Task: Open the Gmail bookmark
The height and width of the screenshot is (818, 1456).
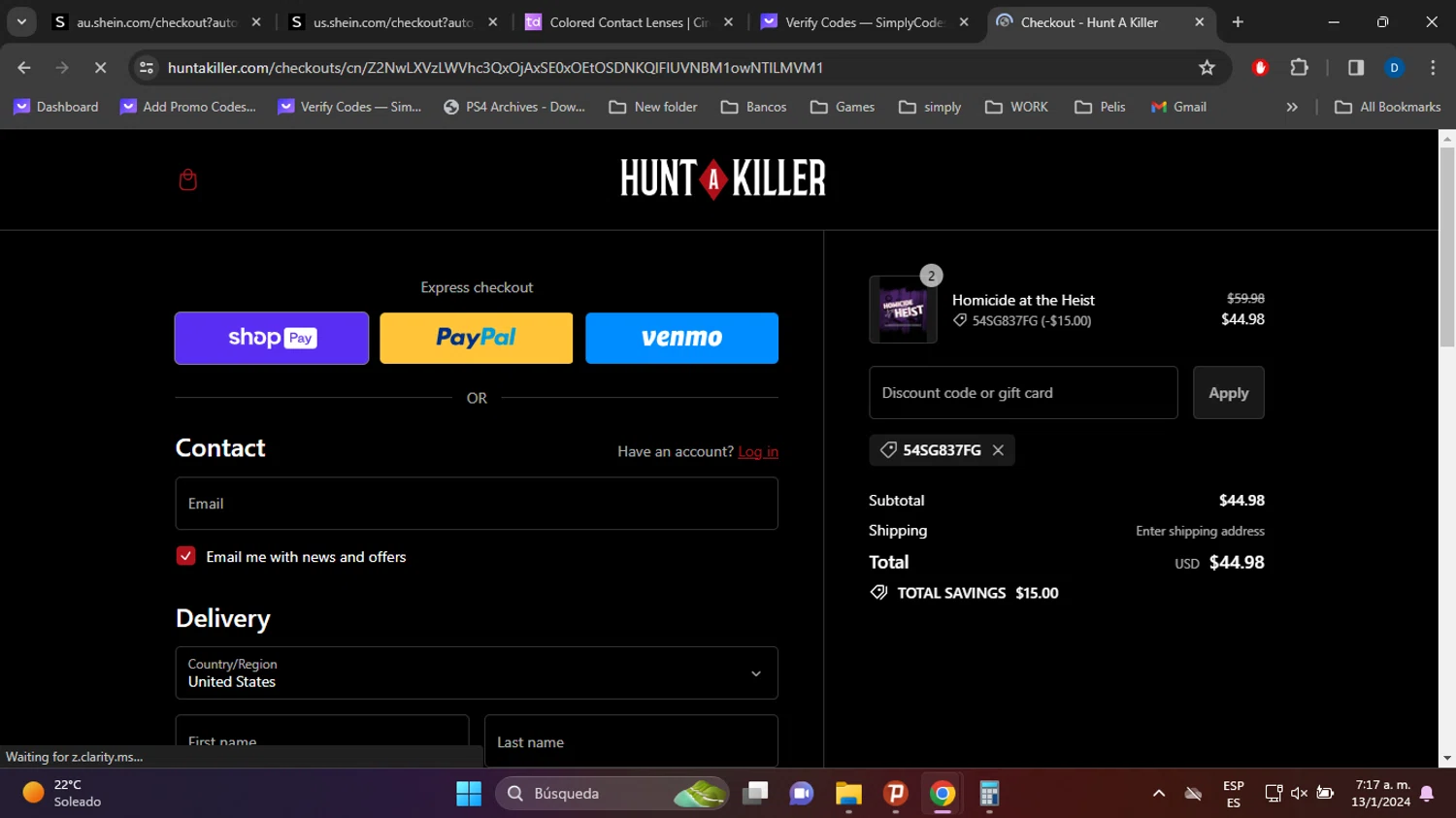Action: pos(1178,107)
